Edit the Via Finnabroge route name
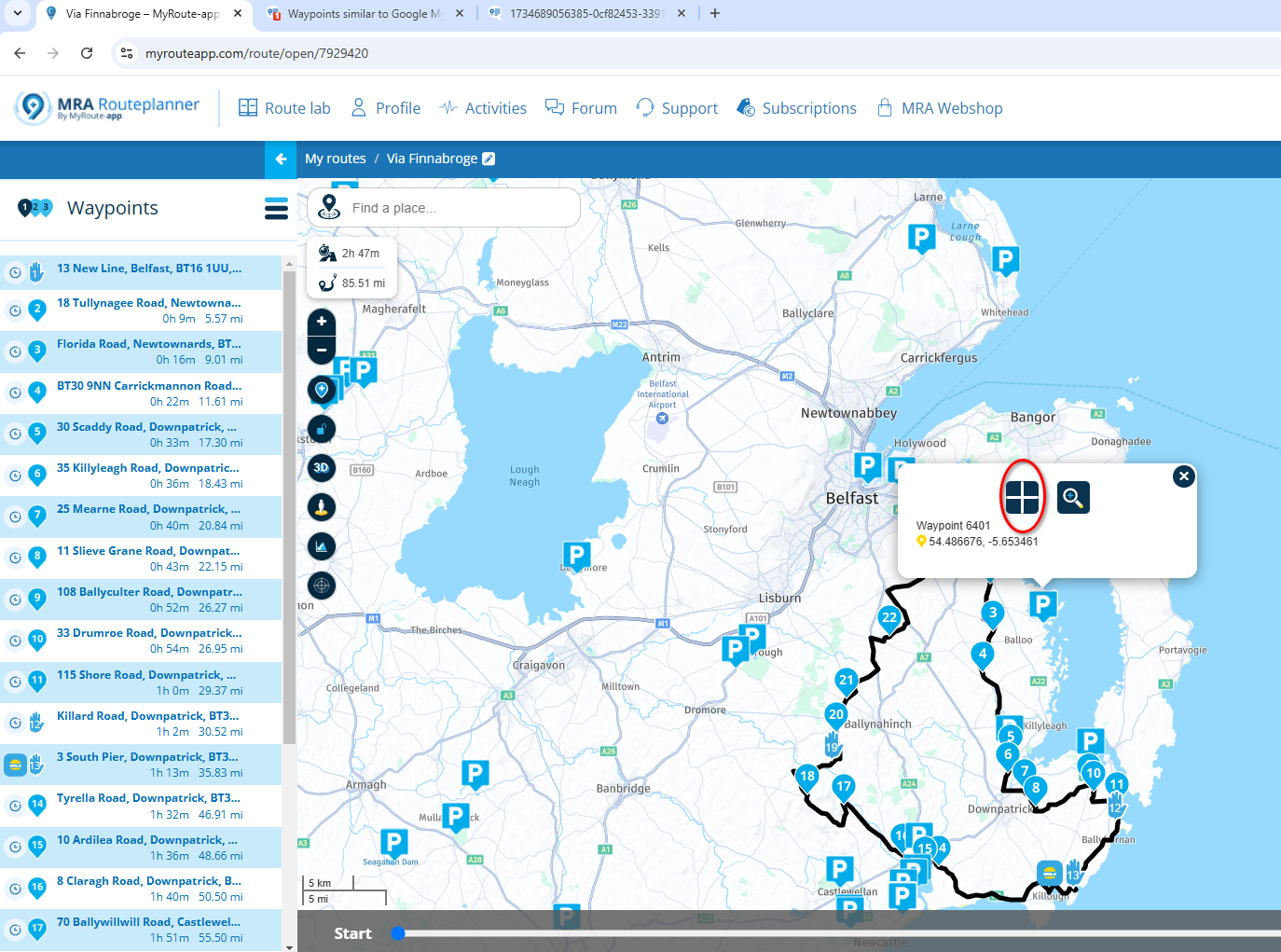The width and height of the screenshot is (1281, 952). point(489,159)
